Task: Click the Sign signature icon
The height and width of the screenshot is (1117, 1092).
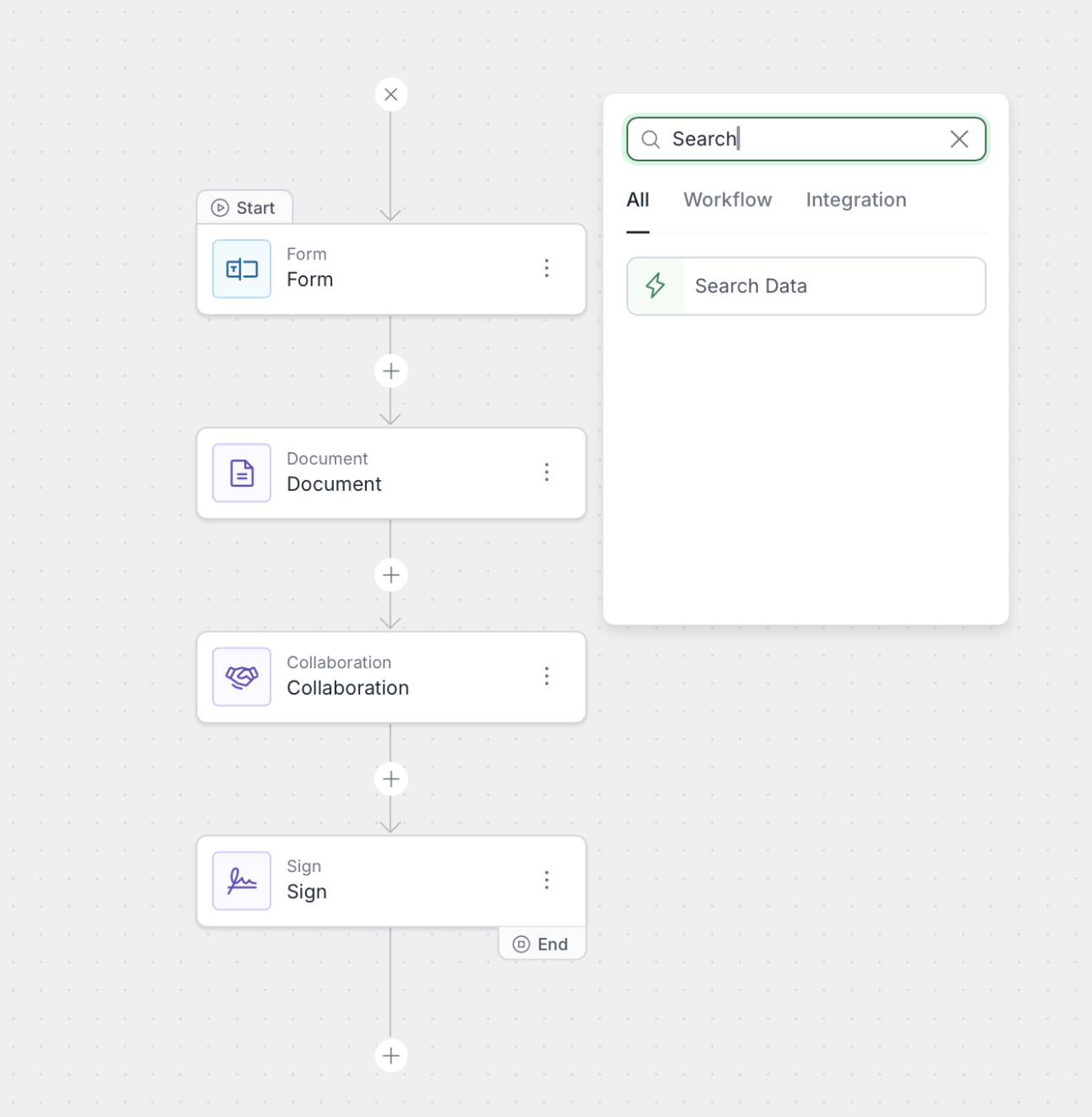Action: 242,880
